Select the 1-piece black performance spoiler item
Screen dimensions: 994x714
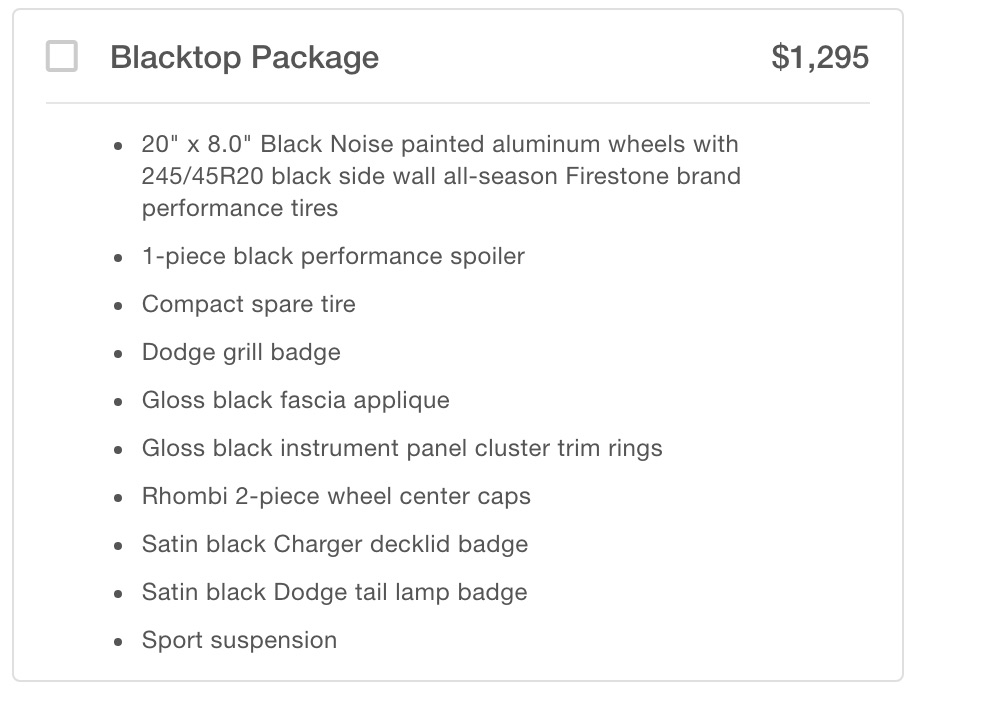[333, 256]
